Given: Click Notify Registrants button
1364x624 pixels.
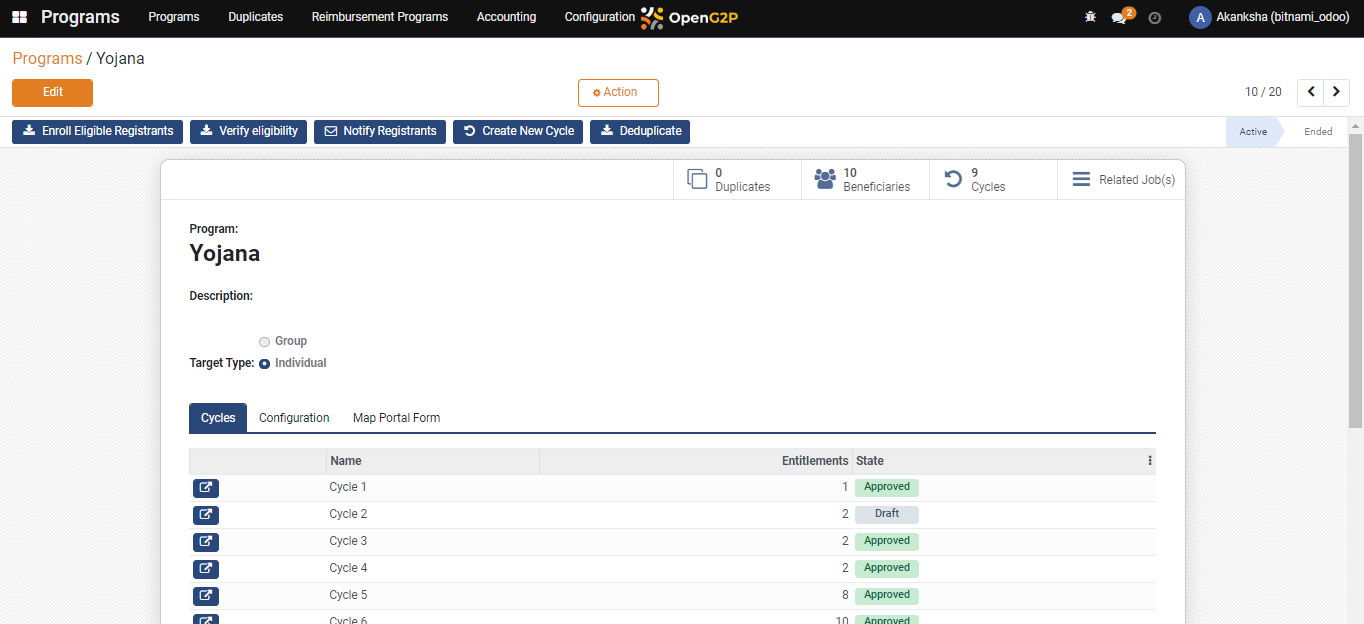Looking at the screenshot, I should (380, 132).
